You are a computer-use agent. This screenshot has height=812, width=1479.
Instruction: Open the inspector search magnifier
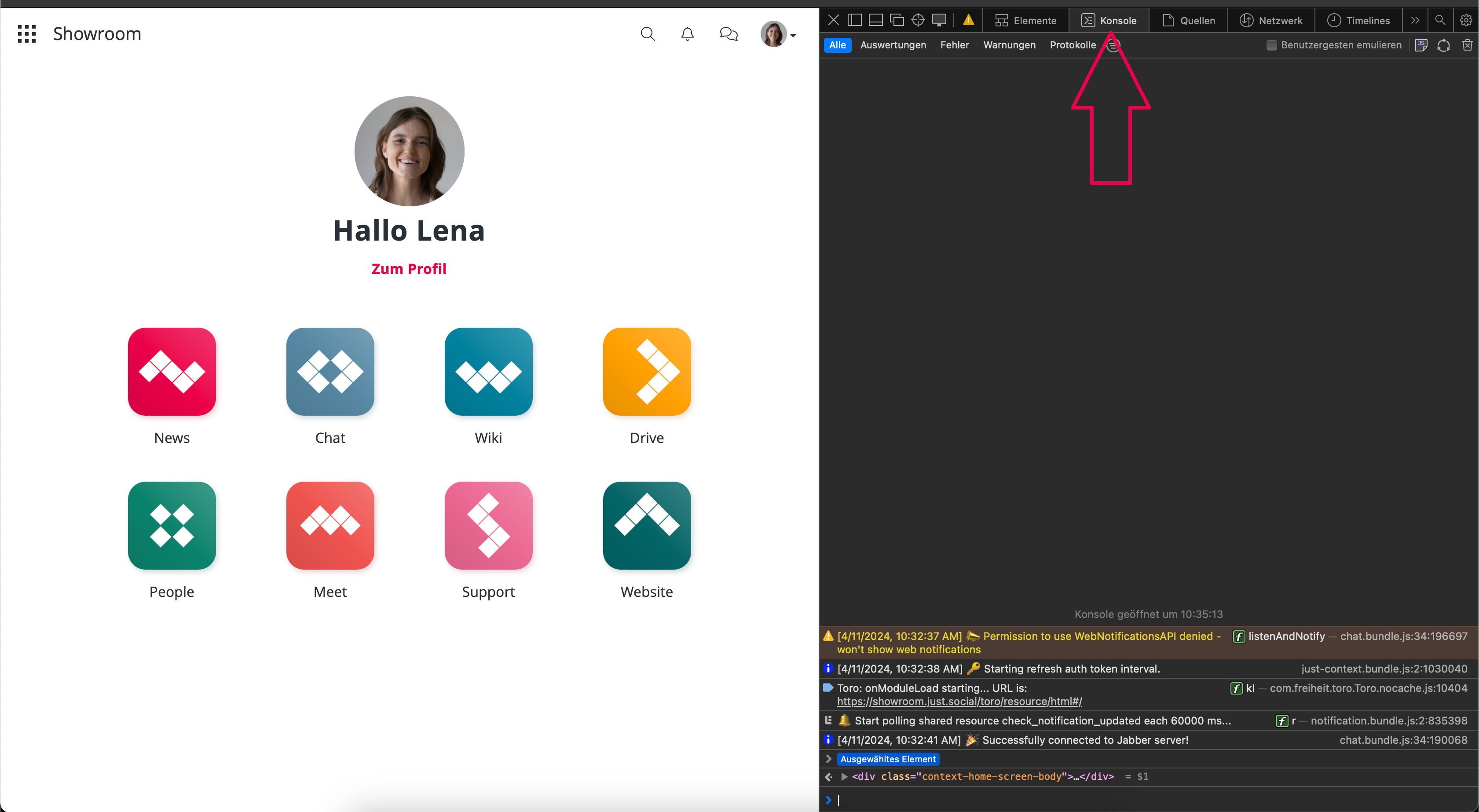1440,20
